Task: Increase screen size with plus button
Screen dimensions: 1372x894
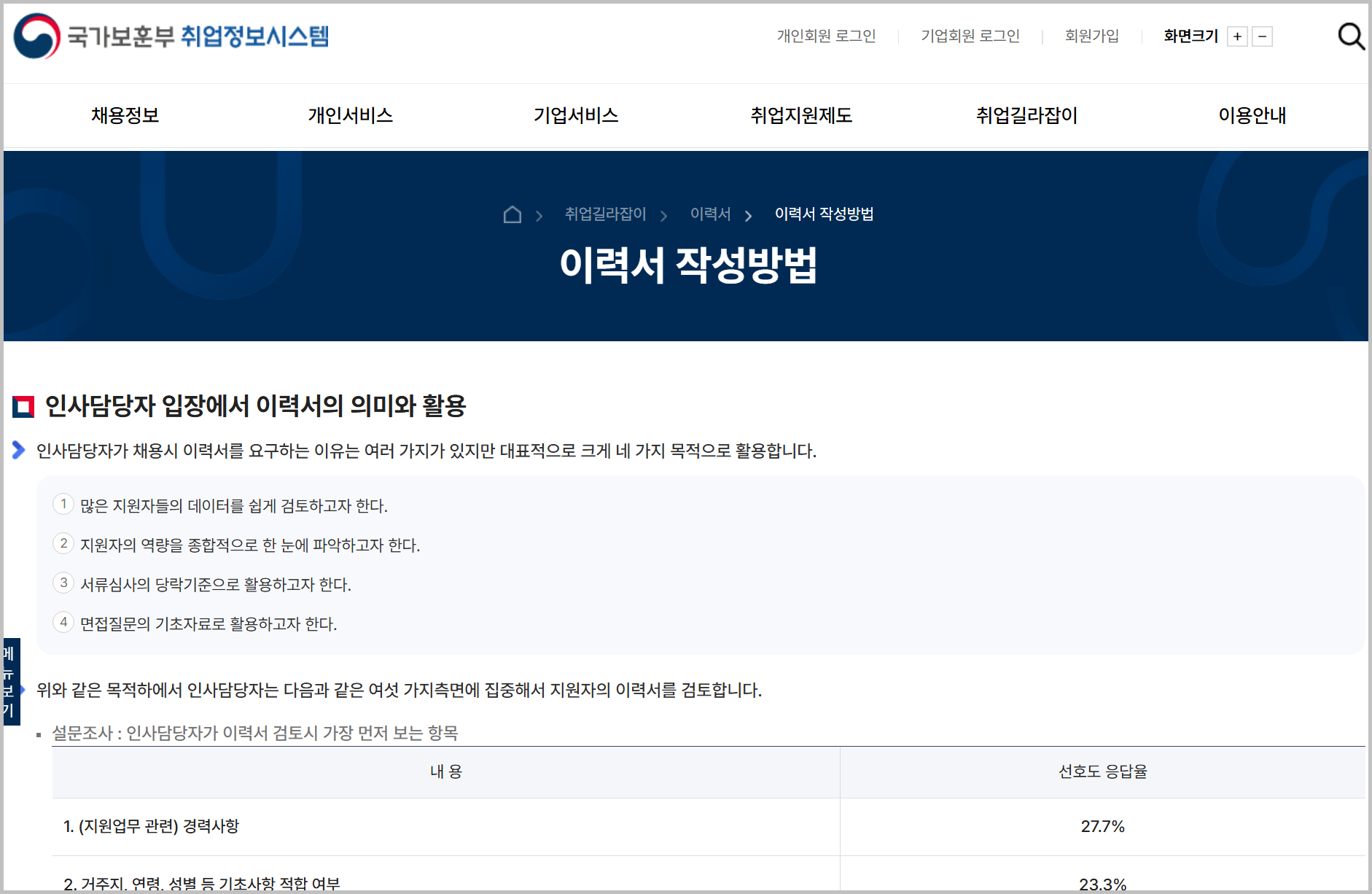Action: point(1237,36)
